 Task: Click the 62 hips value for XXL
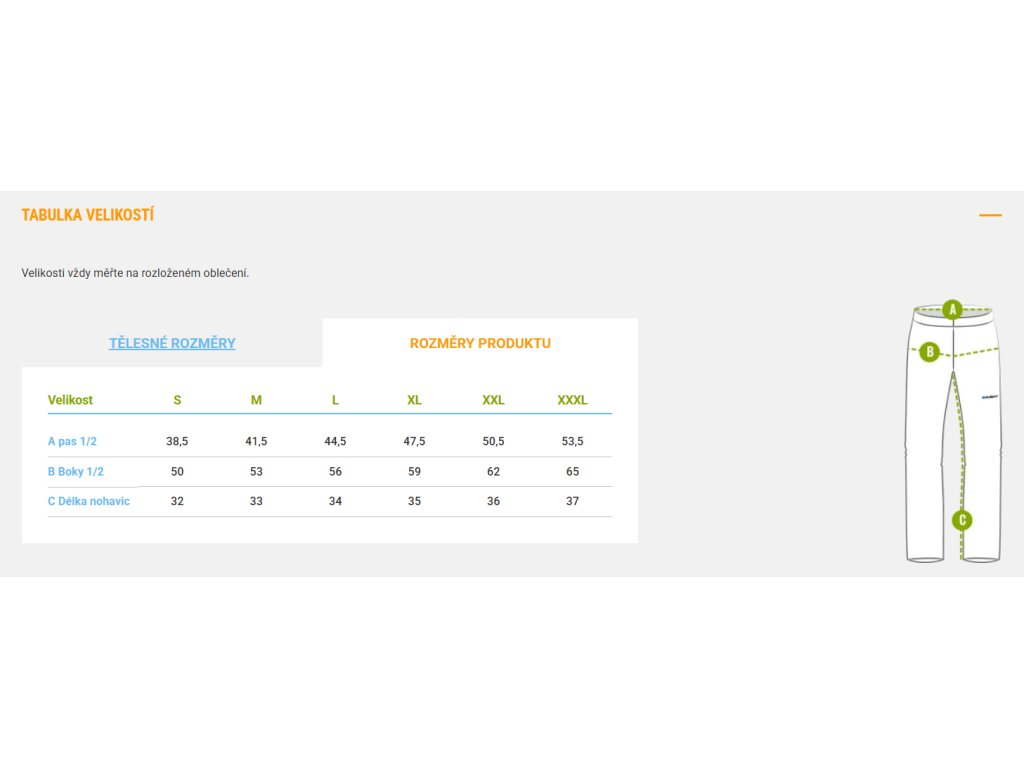(493, 472)
